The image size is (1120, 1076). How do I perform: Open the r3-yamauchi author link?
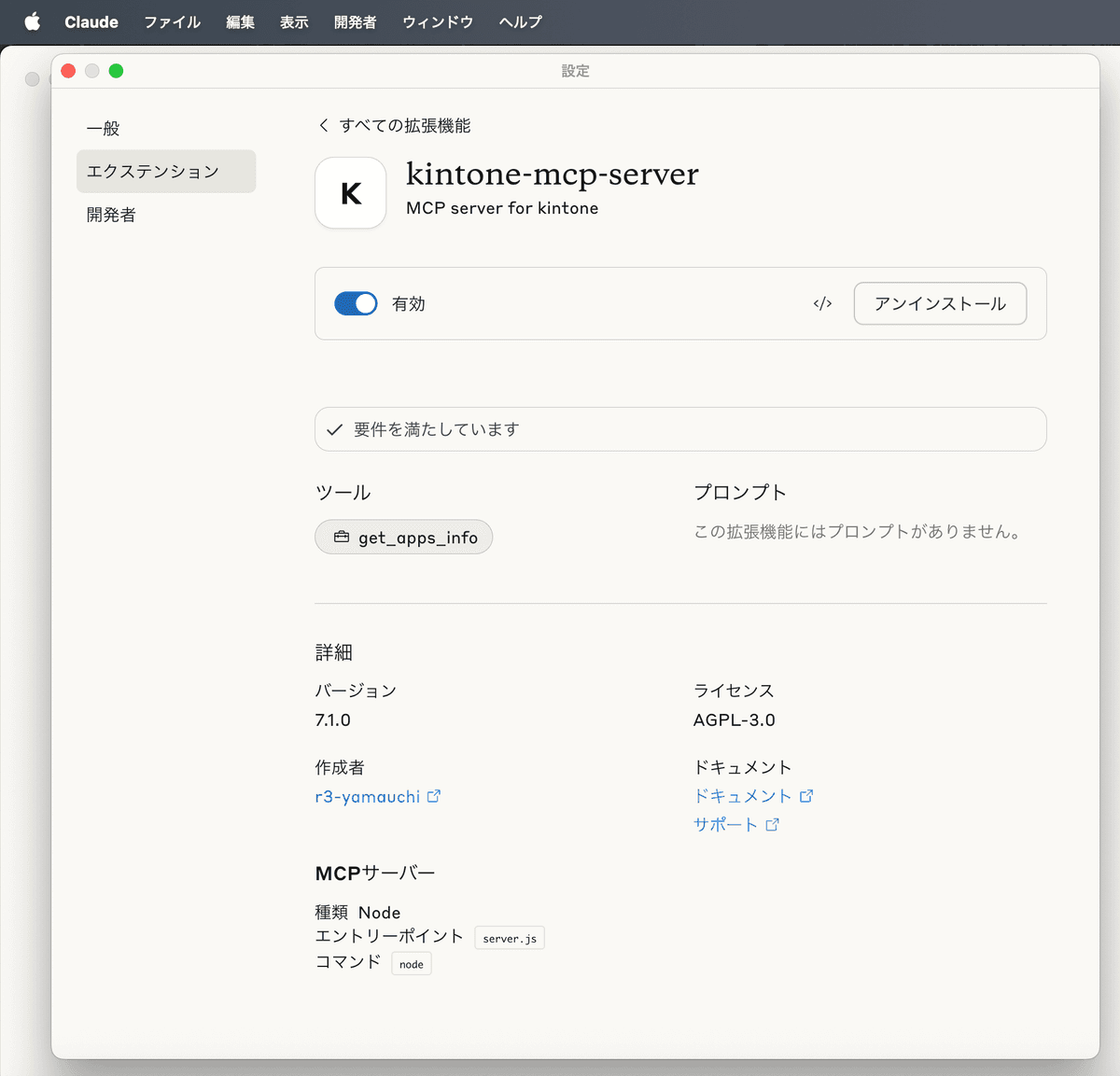368,796
